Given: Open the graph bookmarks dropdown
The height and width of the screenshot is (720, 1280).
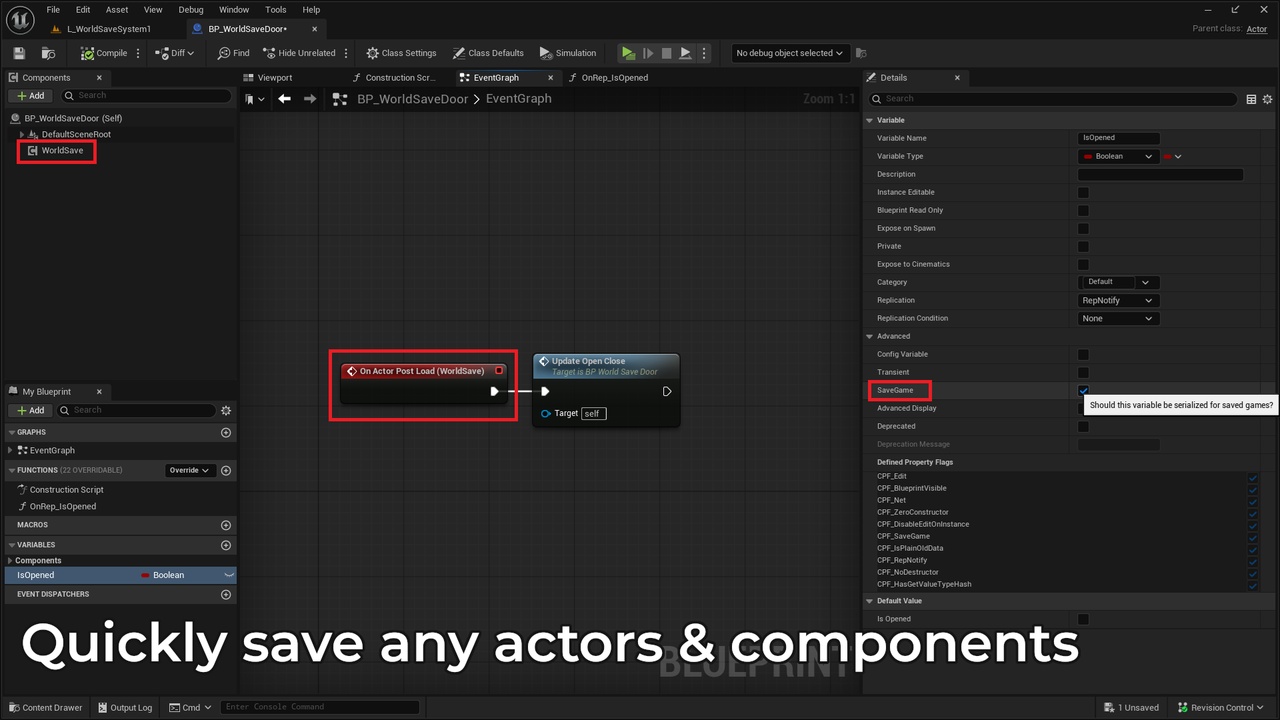Looking at the screenshot, I should pyautogui.click(x=255, y=99).
